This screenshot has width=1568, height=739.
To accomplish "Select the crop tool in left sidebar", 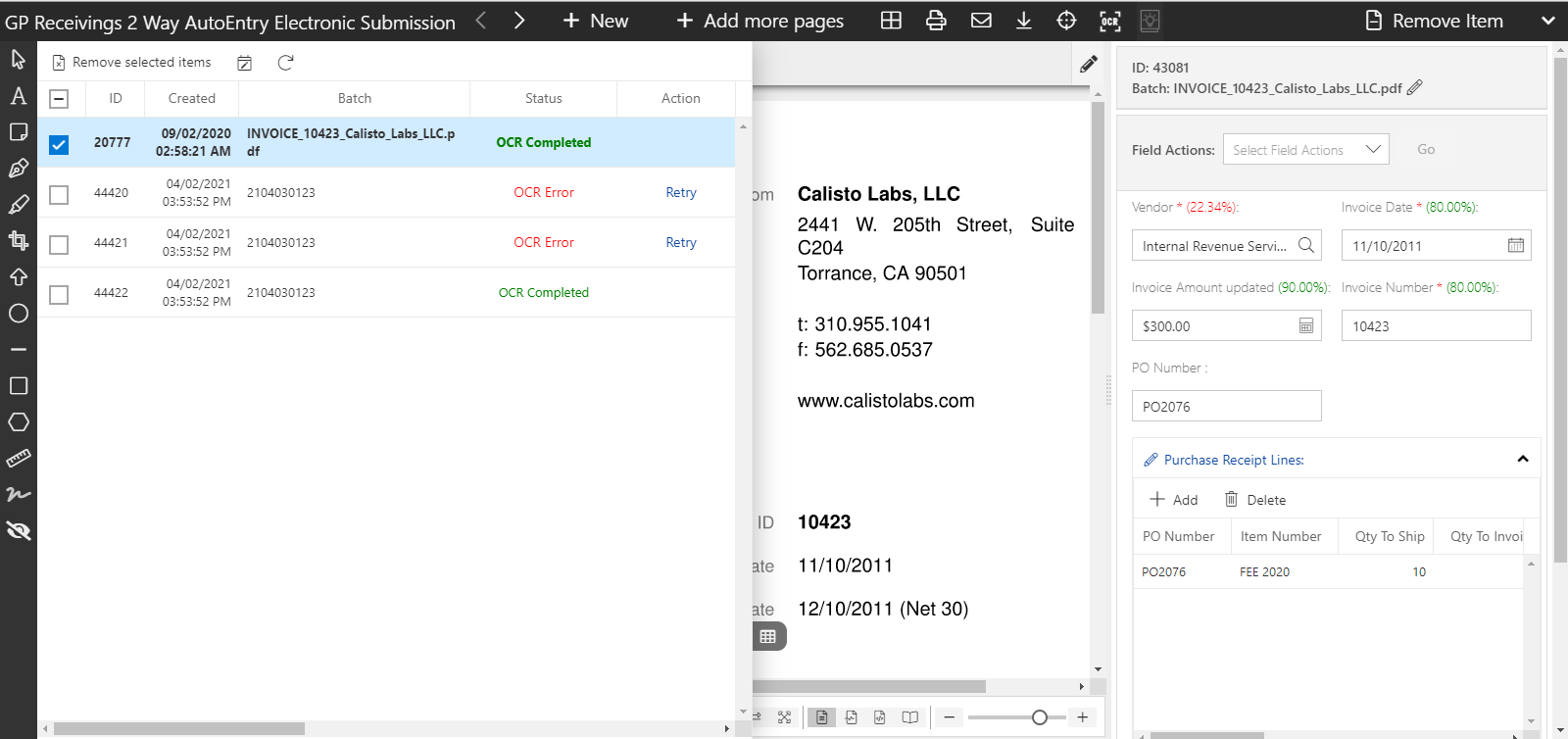I will pos(19,241).
